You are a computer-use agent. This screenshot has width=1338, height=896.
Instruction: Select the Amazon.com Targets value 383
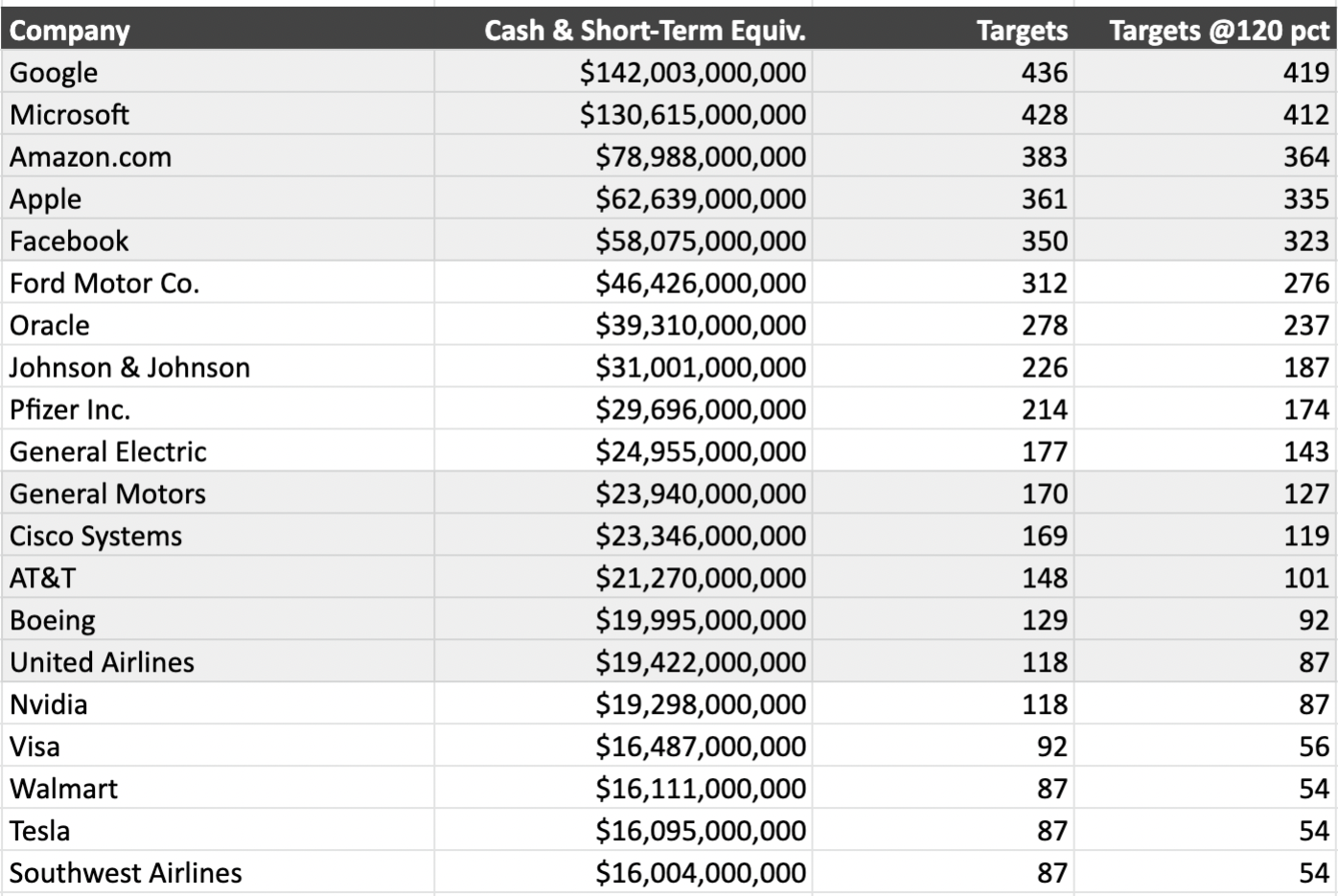[1044, 157]
